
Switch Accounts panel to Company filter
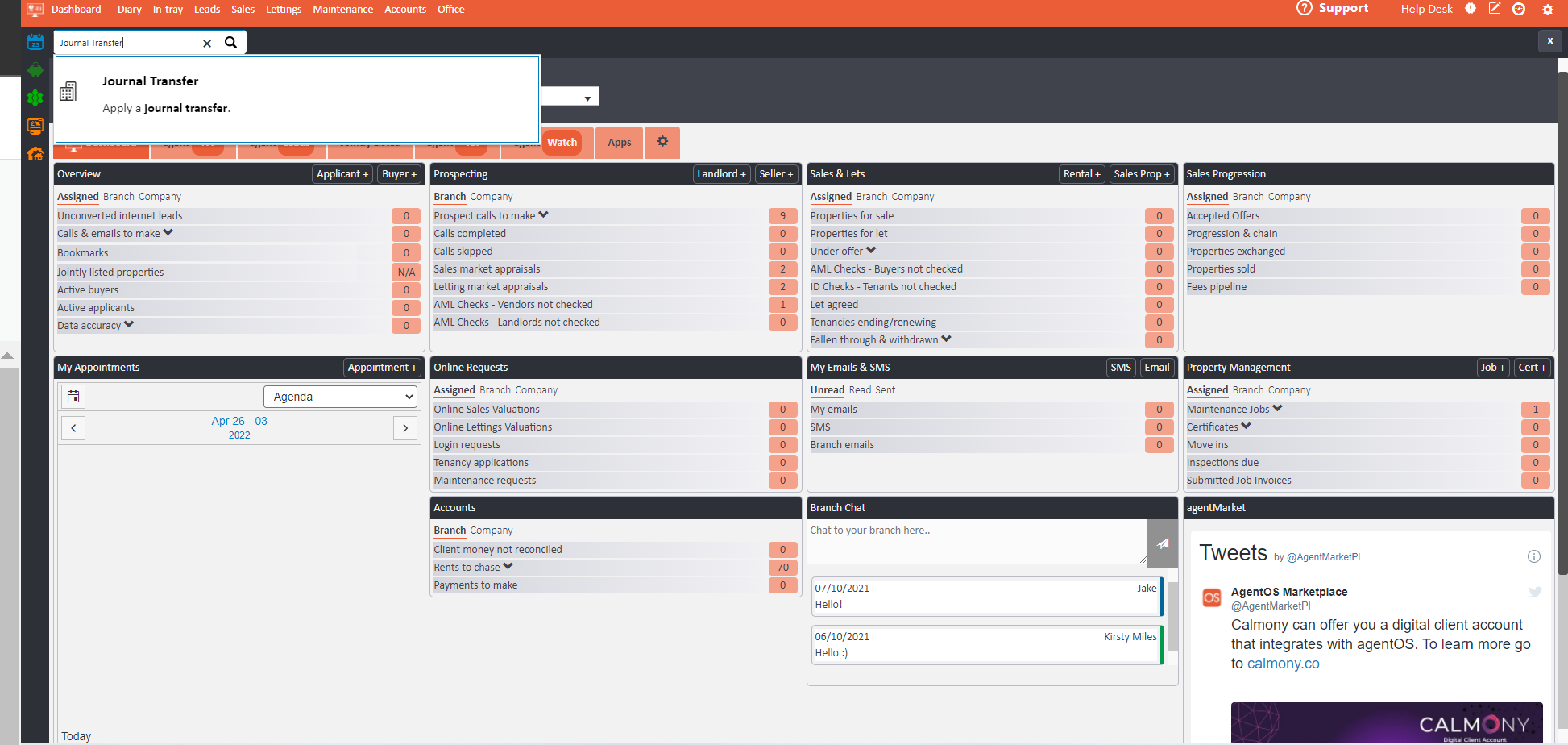tap(492, 531)
